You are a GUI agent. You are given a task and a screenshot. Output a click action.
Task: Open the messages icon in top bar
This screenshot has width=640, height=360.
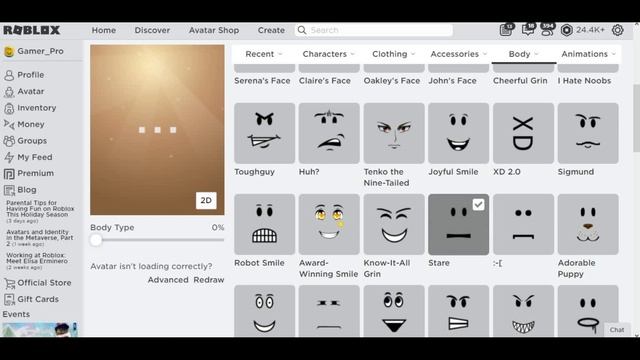(x=528, y=30)
